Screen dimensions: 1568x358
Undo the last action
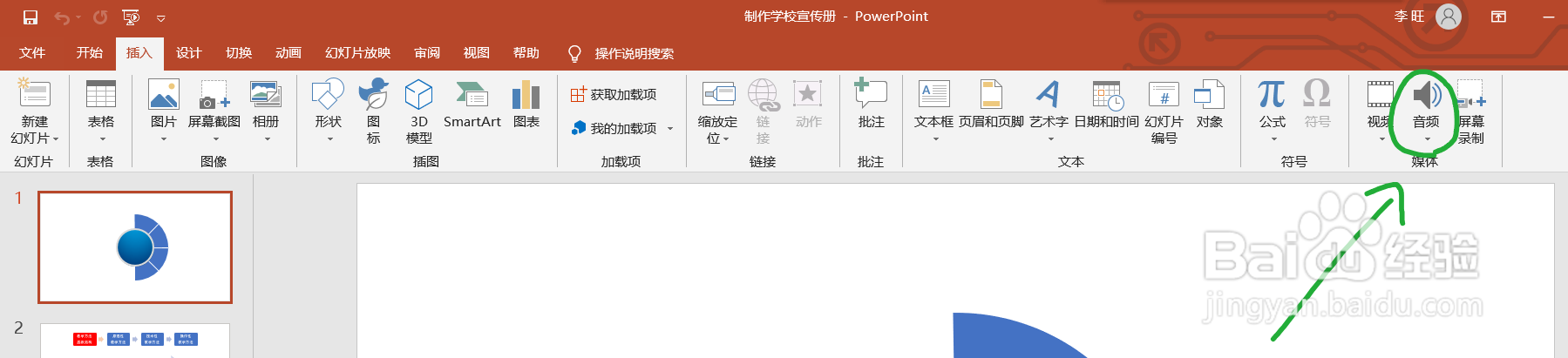(62, 17)
